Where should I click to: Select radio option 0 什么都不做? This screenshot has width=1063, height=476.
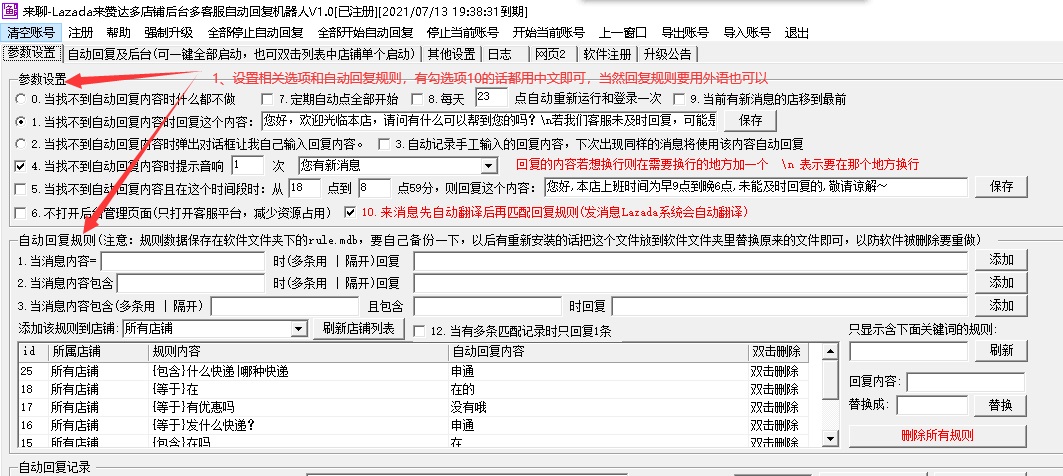[22, 99]
